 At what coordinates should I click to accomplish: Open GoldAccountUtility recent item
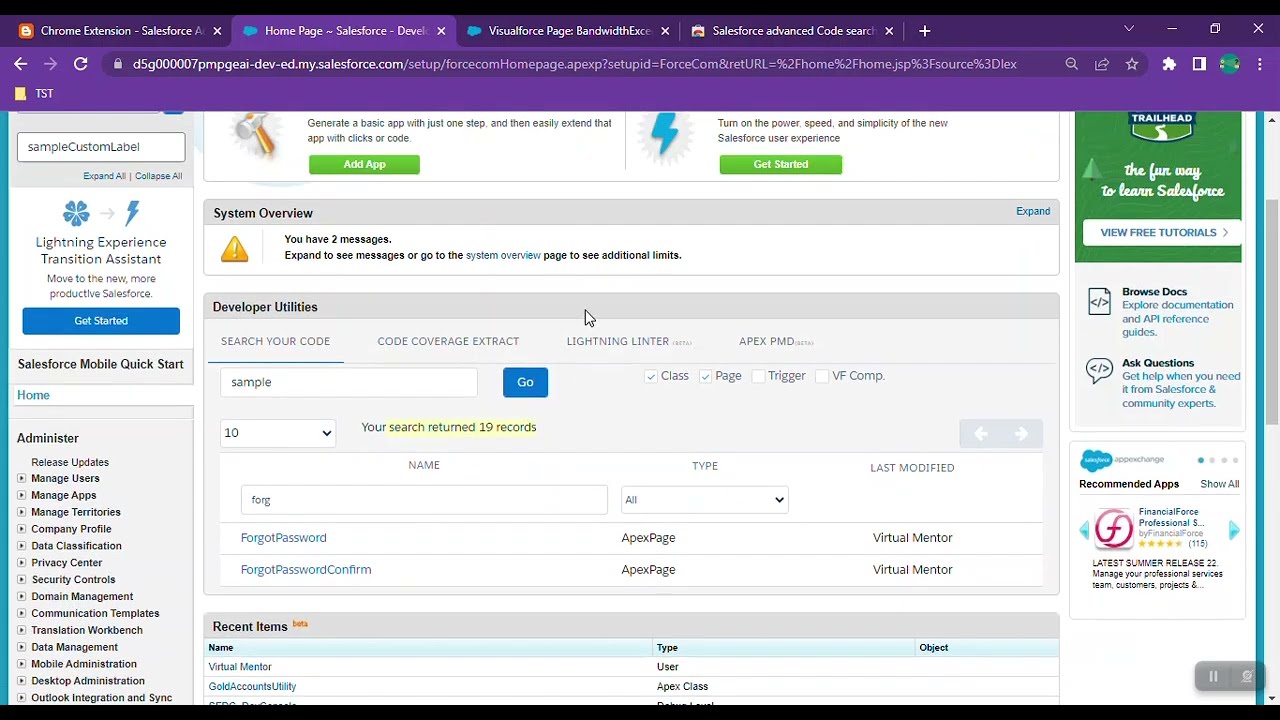pyautogui.click(x=252, y=687)
